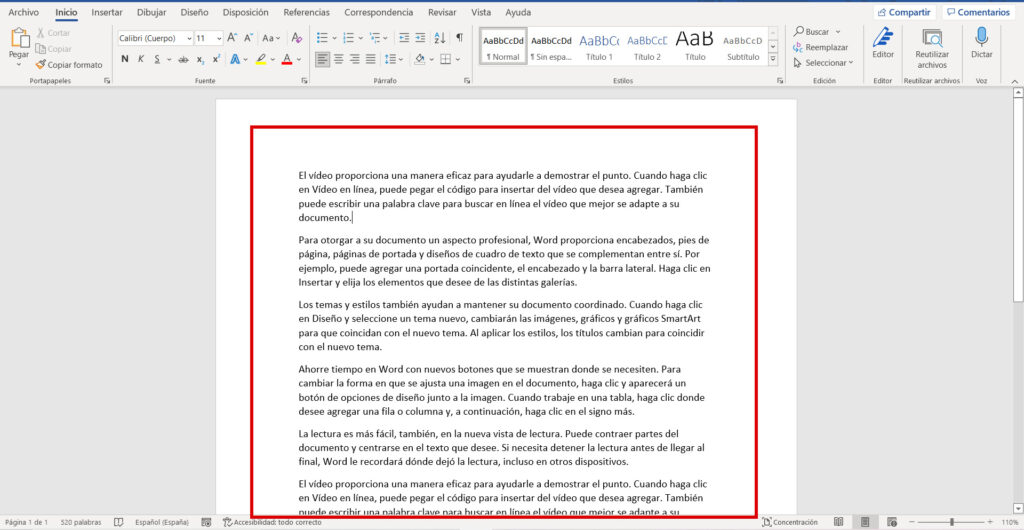Screen dimensions: 1024x530
Task: Sort text with the A-Z sort icon
Action: point(439,38)
